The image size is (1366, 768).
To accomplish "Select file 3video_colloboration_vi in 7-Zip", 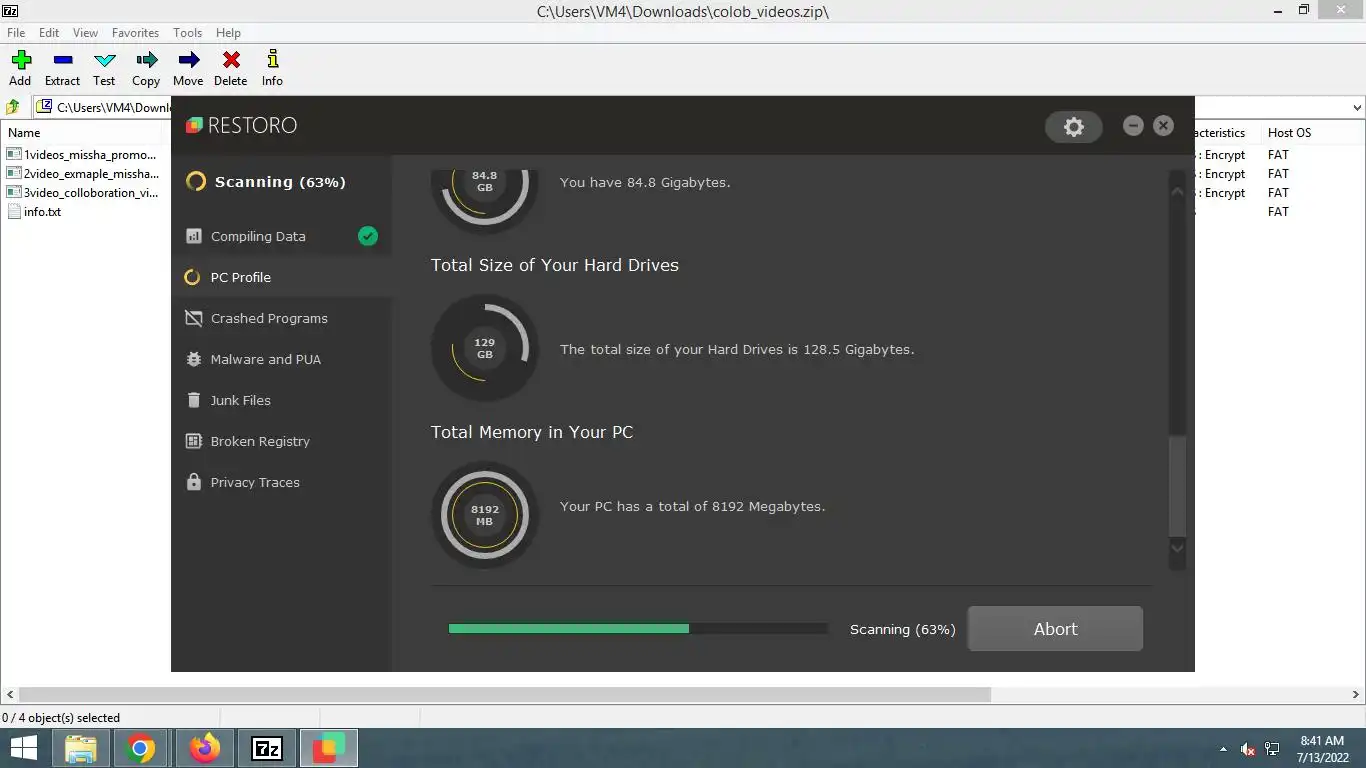I will click(x=82, y=193).
